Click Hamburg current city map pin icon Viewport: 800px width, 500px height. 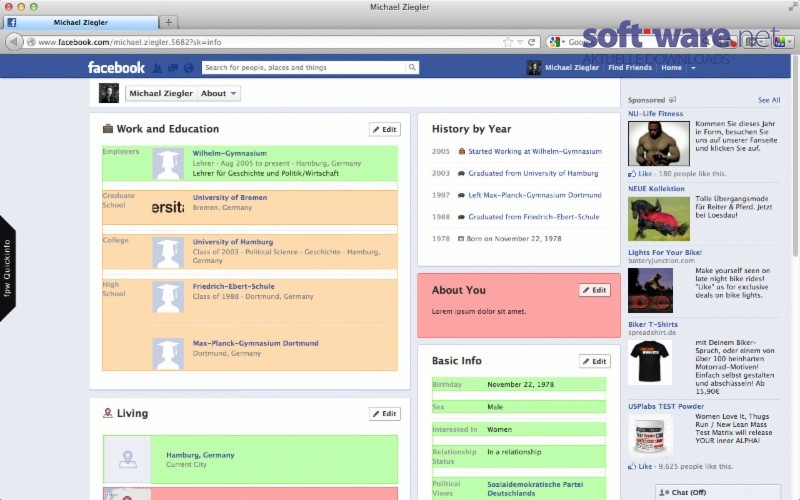coord(127,459)
